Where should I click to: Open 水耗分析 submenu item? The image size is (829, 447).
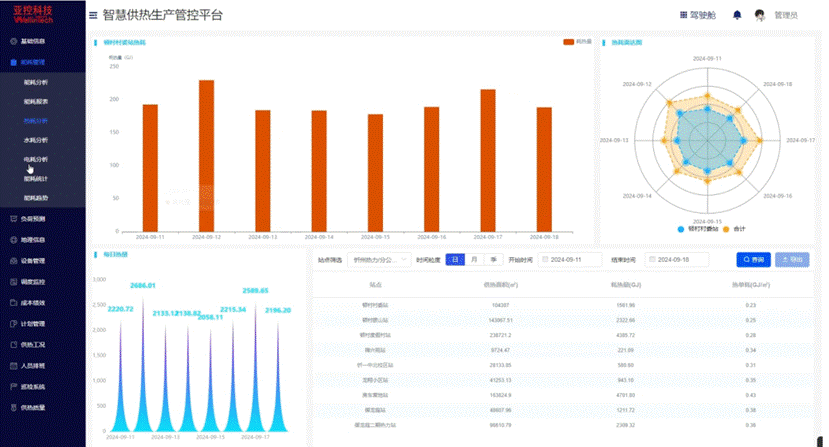point(36,140)
